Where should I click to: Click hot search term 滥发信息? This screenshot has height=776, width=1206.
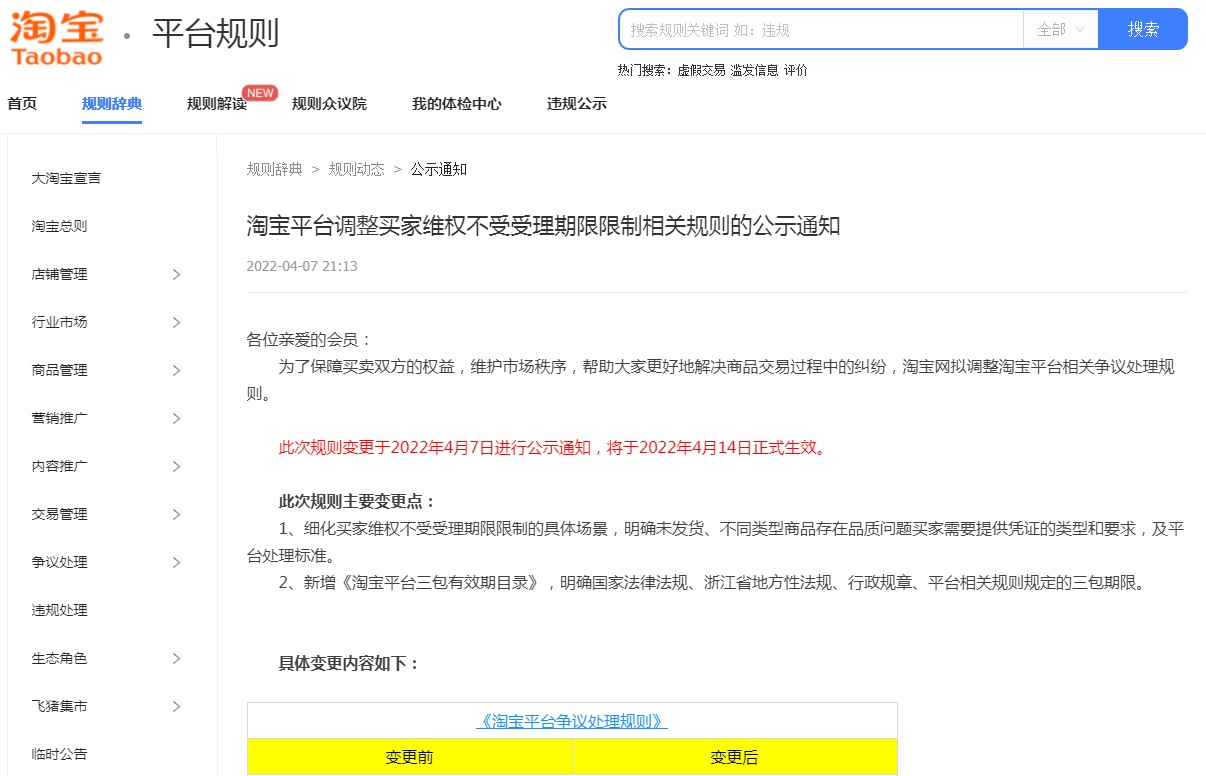[754, 70]
